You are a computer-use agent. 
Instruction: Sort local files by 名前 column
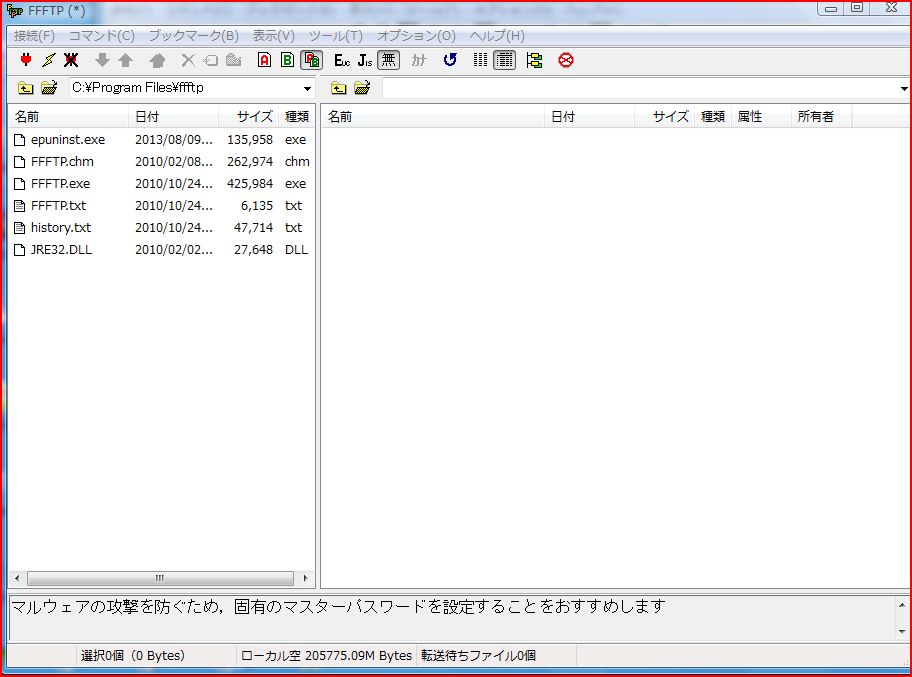coord(69,117)
